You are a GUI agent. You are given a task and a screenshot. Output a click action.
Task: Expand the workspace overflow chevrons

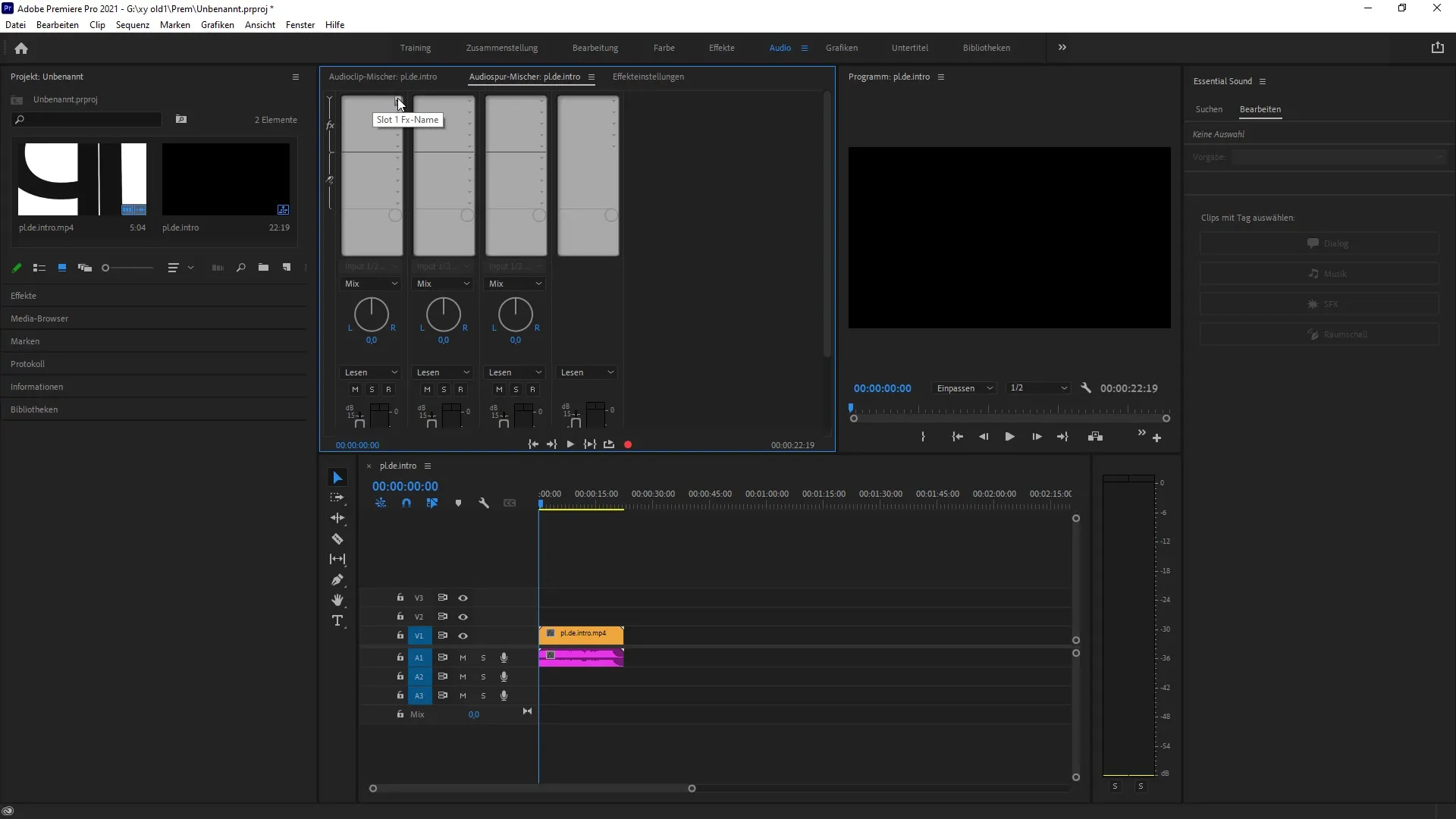pos(1062,47)
